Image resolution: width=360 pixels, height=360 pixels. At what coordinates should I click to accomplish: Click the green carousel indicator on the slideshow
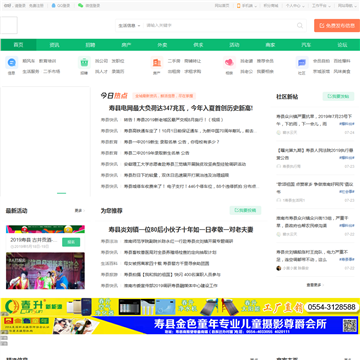(x=61, y=193)
